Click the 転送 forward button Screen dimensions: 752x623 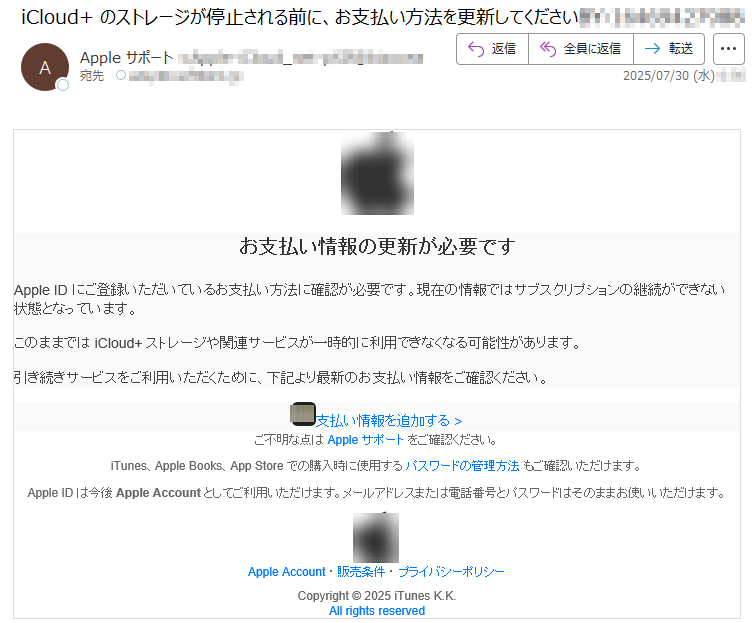click(x=669, y=49)
